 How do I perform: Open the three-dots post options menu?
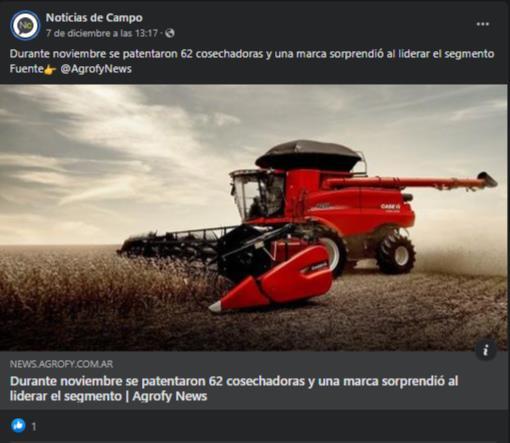(482, 24)
